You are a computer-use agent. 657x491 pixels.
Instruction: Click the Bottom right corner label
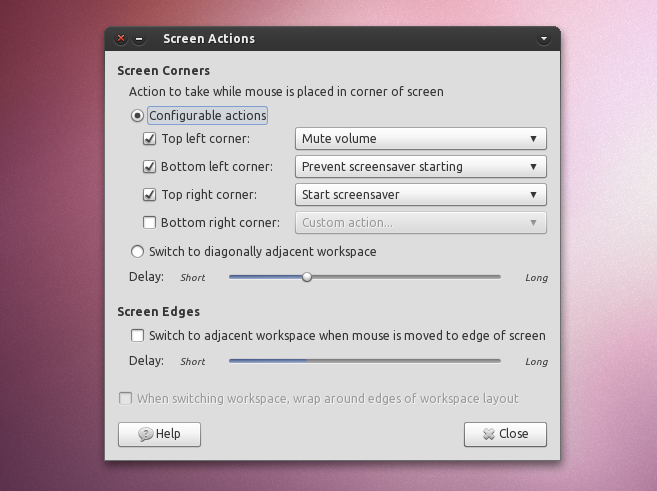220,222
